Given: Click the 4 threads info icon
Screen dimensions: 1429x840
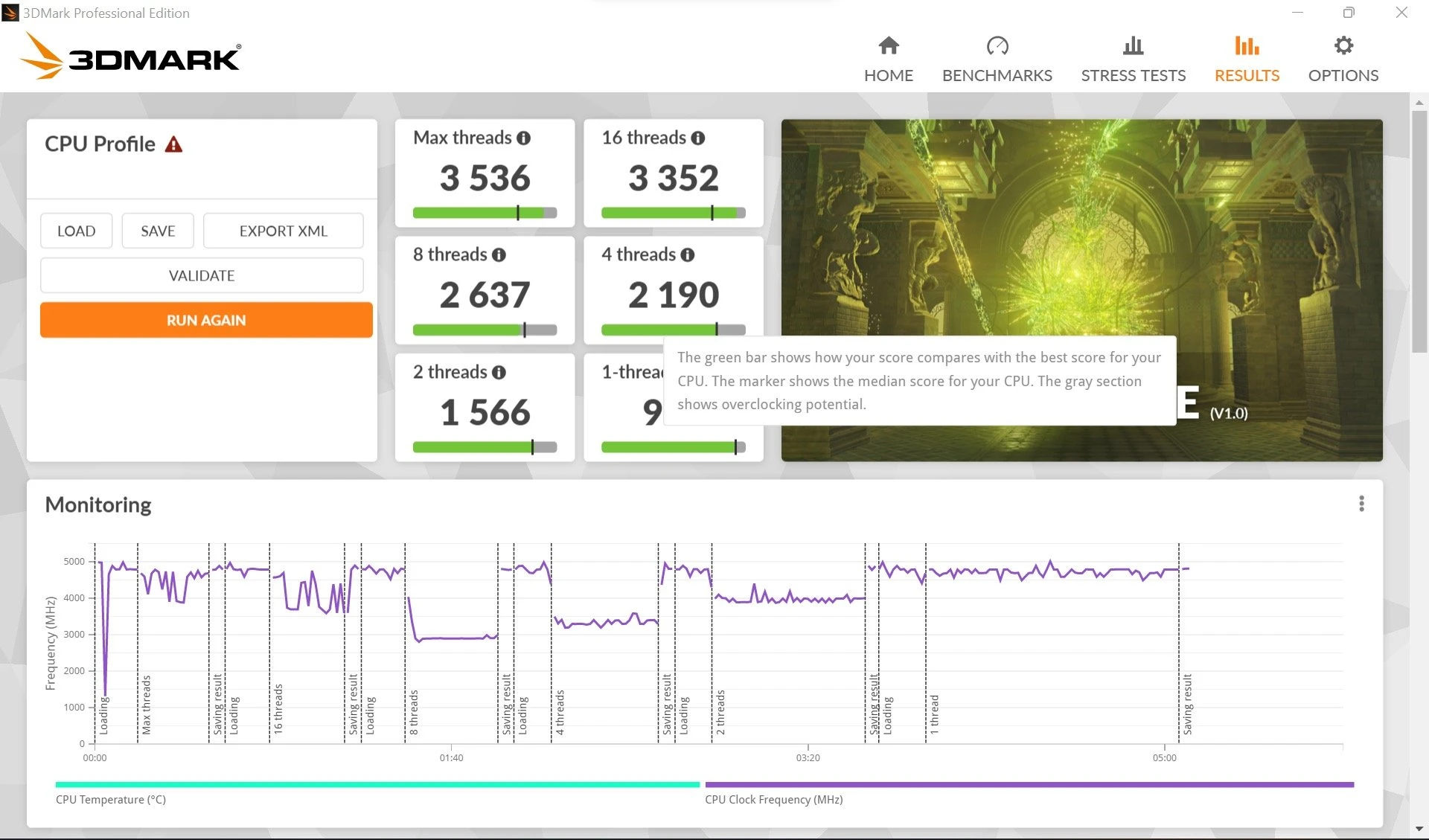Looking at the screenshot, I should (x=687, y=255).
